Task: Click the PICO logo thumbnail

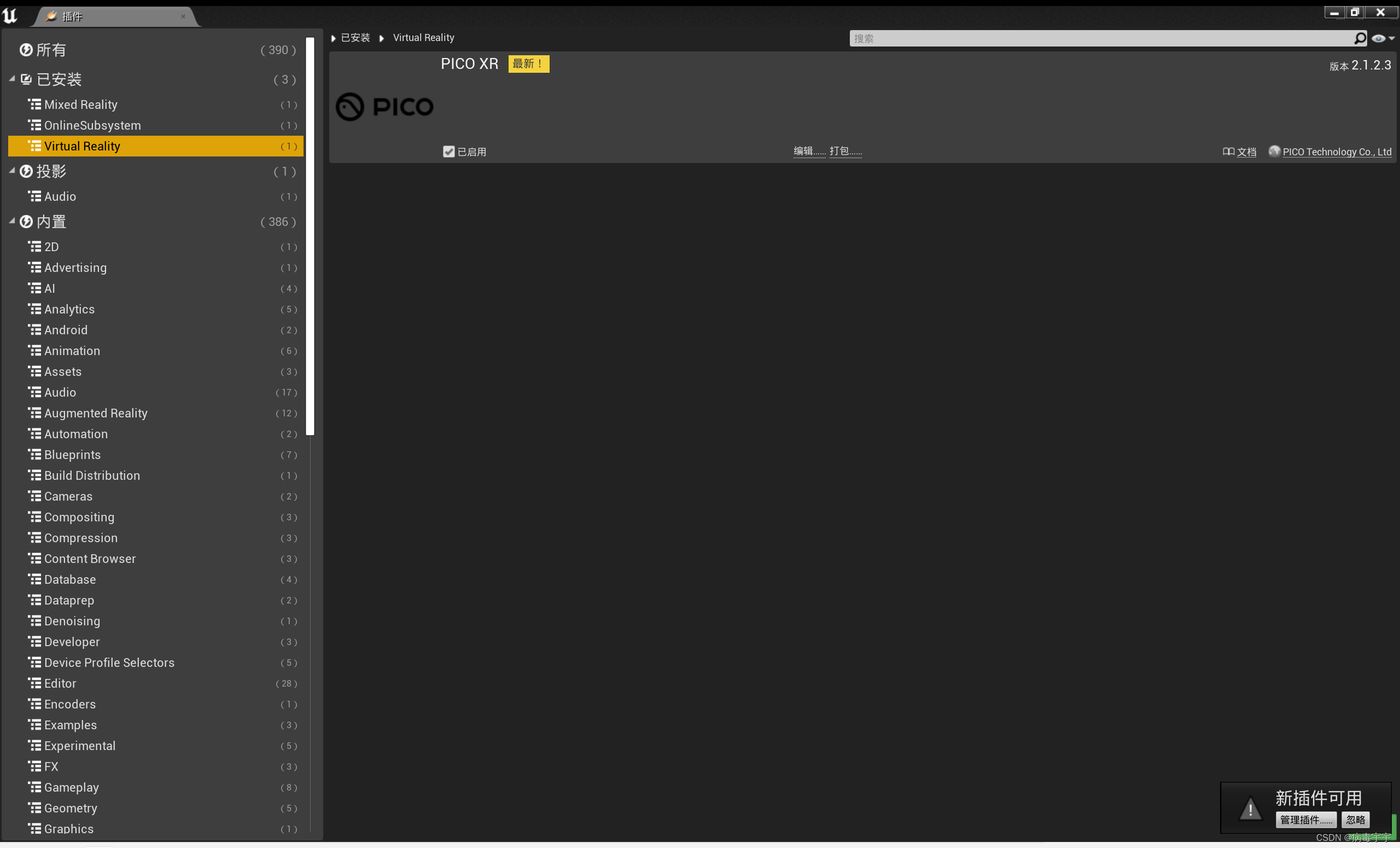Action: tap(384, 106)
